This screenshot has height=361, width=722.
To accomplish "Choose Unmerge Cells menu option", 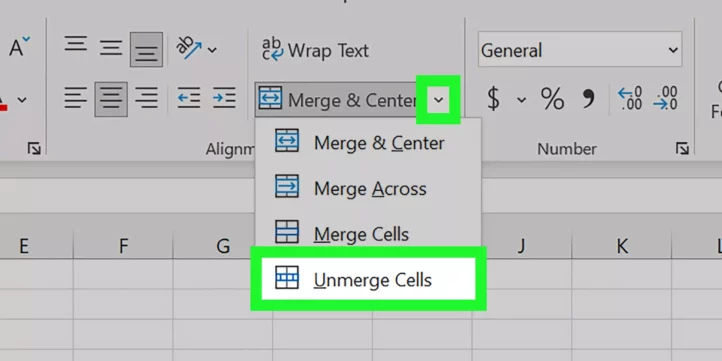I will pyautogui.click(x=368, y=279).
